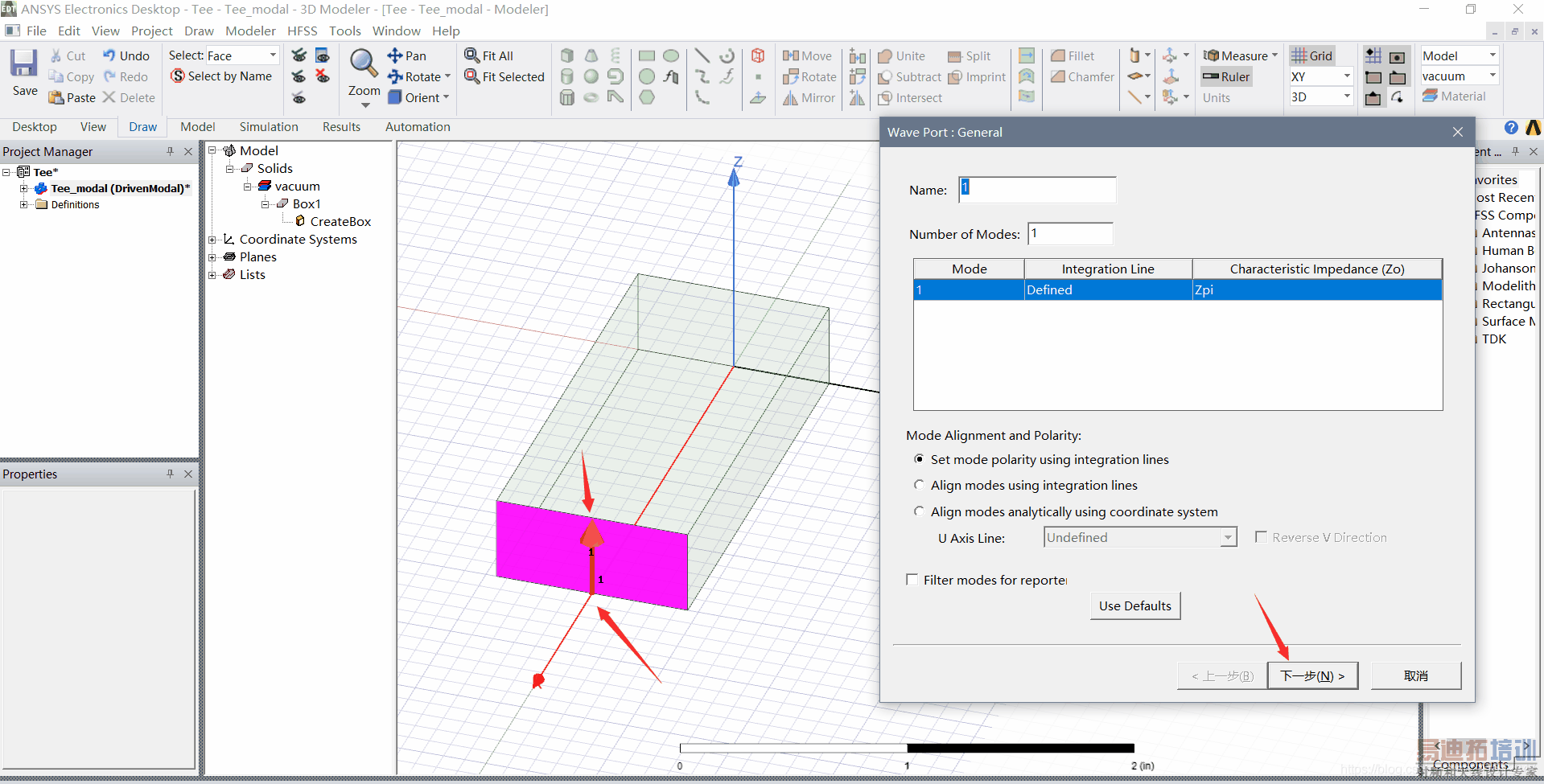
Task: Click the Fit All view icon
Action: click(489, 55)
